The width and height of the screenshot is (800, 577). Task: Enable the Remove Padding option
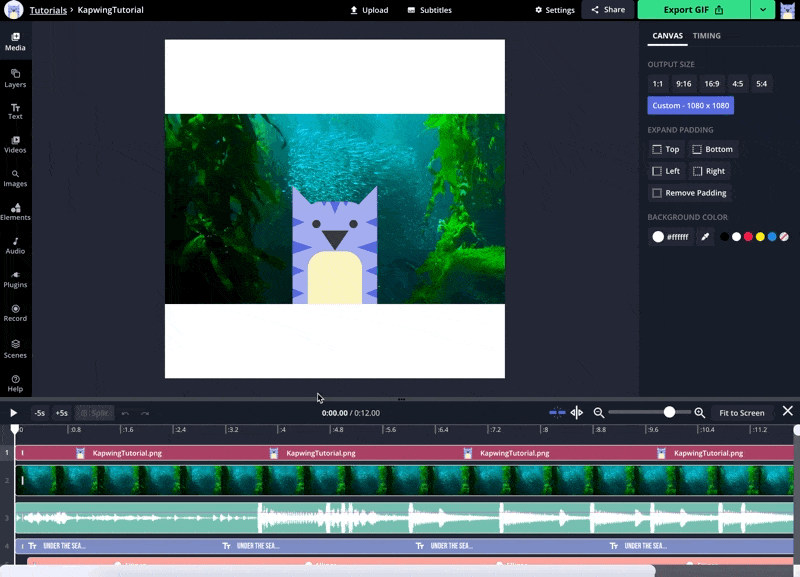click(689, 193)
